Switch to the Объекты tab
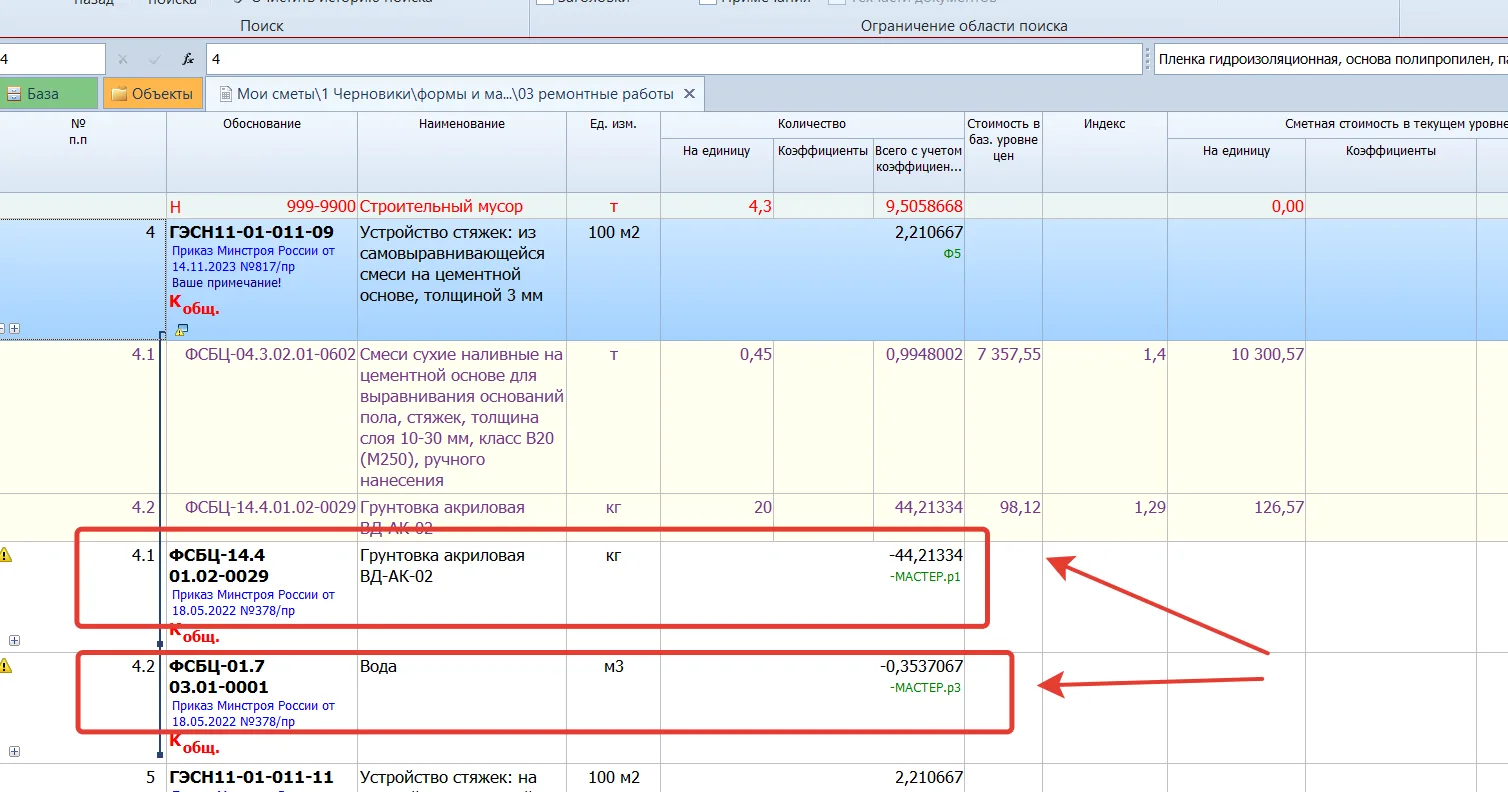The image size is (1508, 792). pos(152,94)
